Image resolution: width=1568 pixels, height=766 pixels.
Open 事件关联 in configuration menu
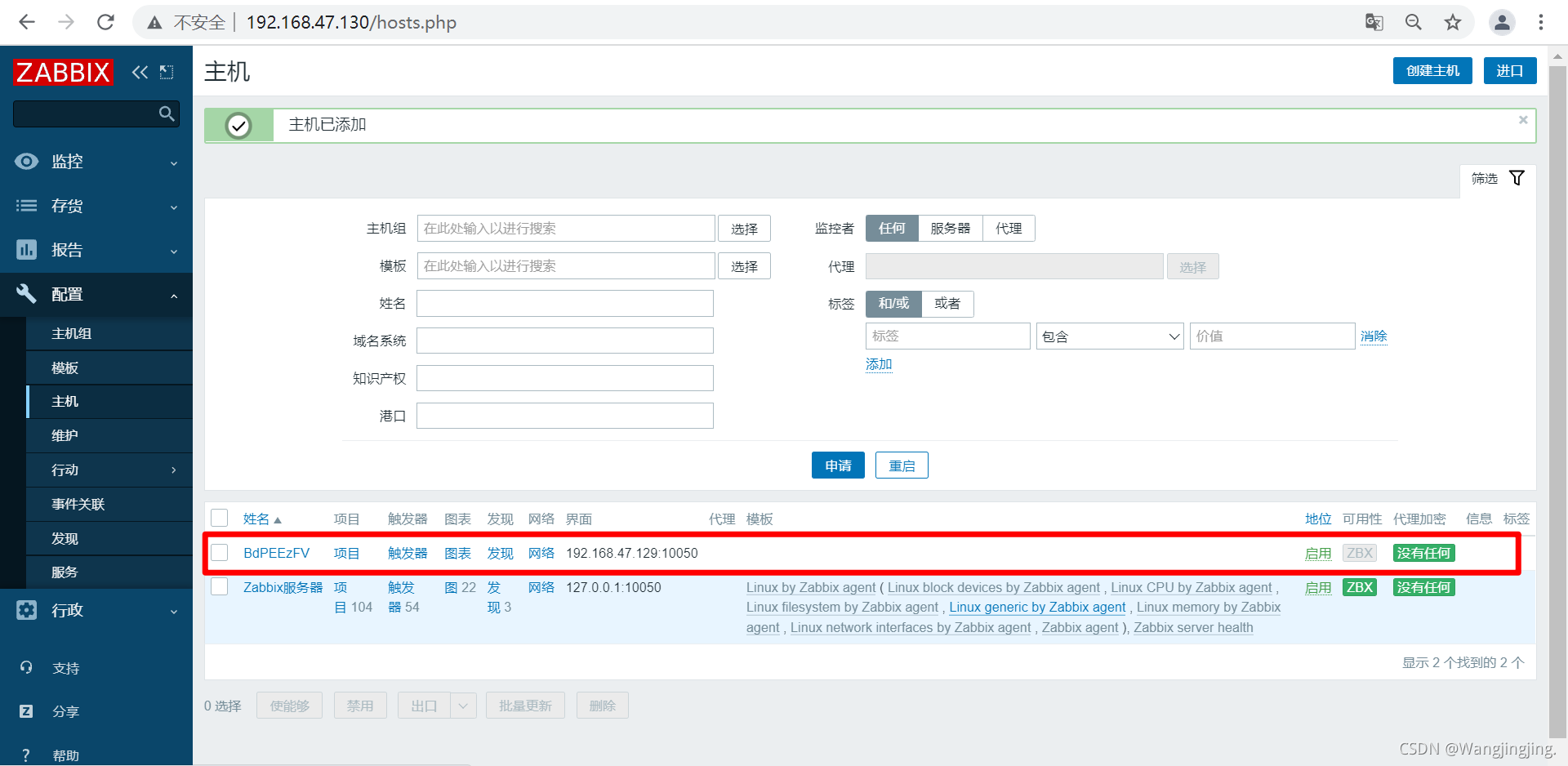109,505
